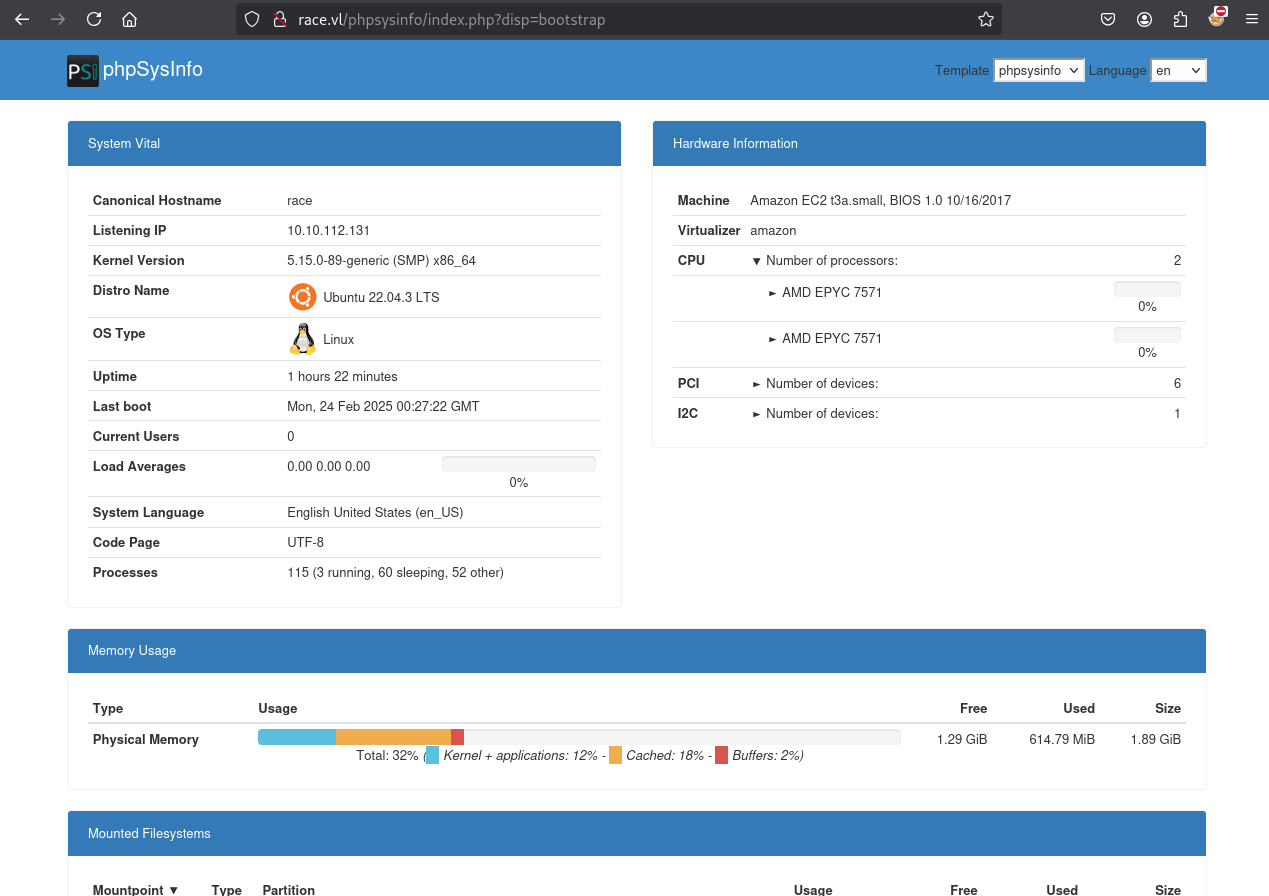The height and width of the screenshot is (896, 1269).
Task: Sort filesystems by Mountpoint column
Action: (x=135, y=890)
